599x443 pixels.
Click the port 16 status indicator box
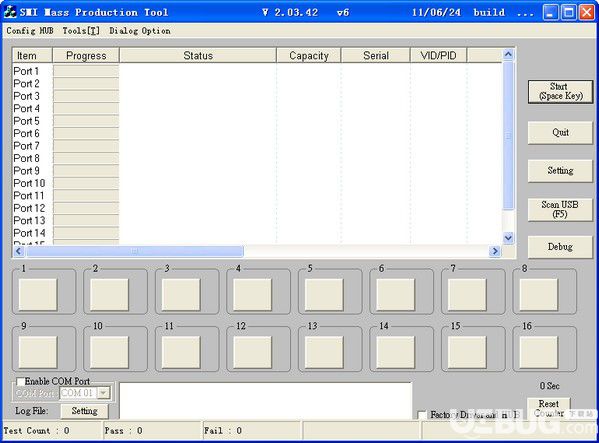pyautogui.click(x=539, y=352)
